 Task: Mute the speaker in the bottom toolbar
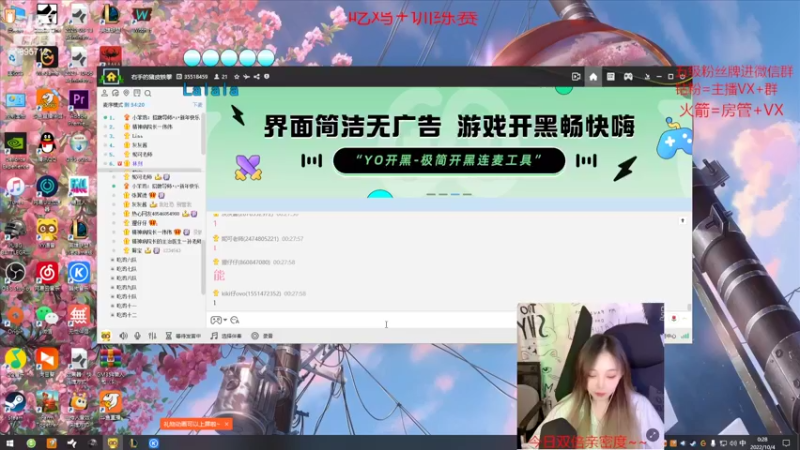123,336
